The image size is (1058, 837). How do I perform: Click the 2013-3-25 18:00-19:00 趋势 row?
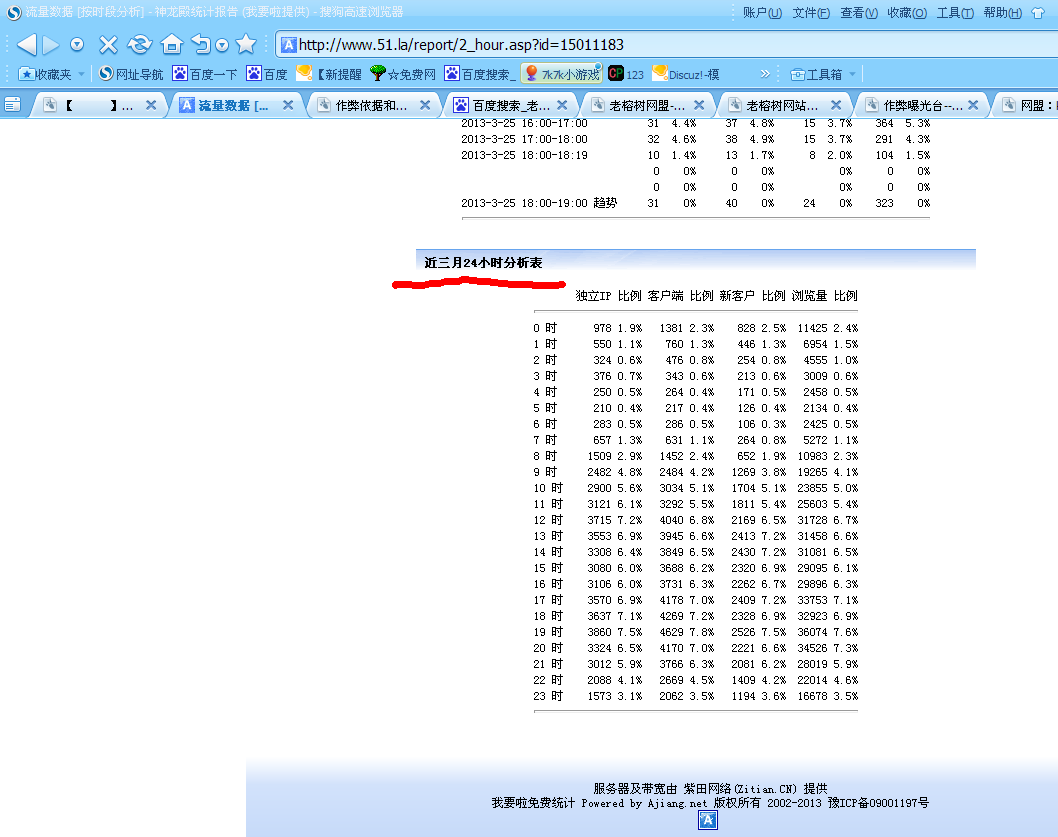696,203
